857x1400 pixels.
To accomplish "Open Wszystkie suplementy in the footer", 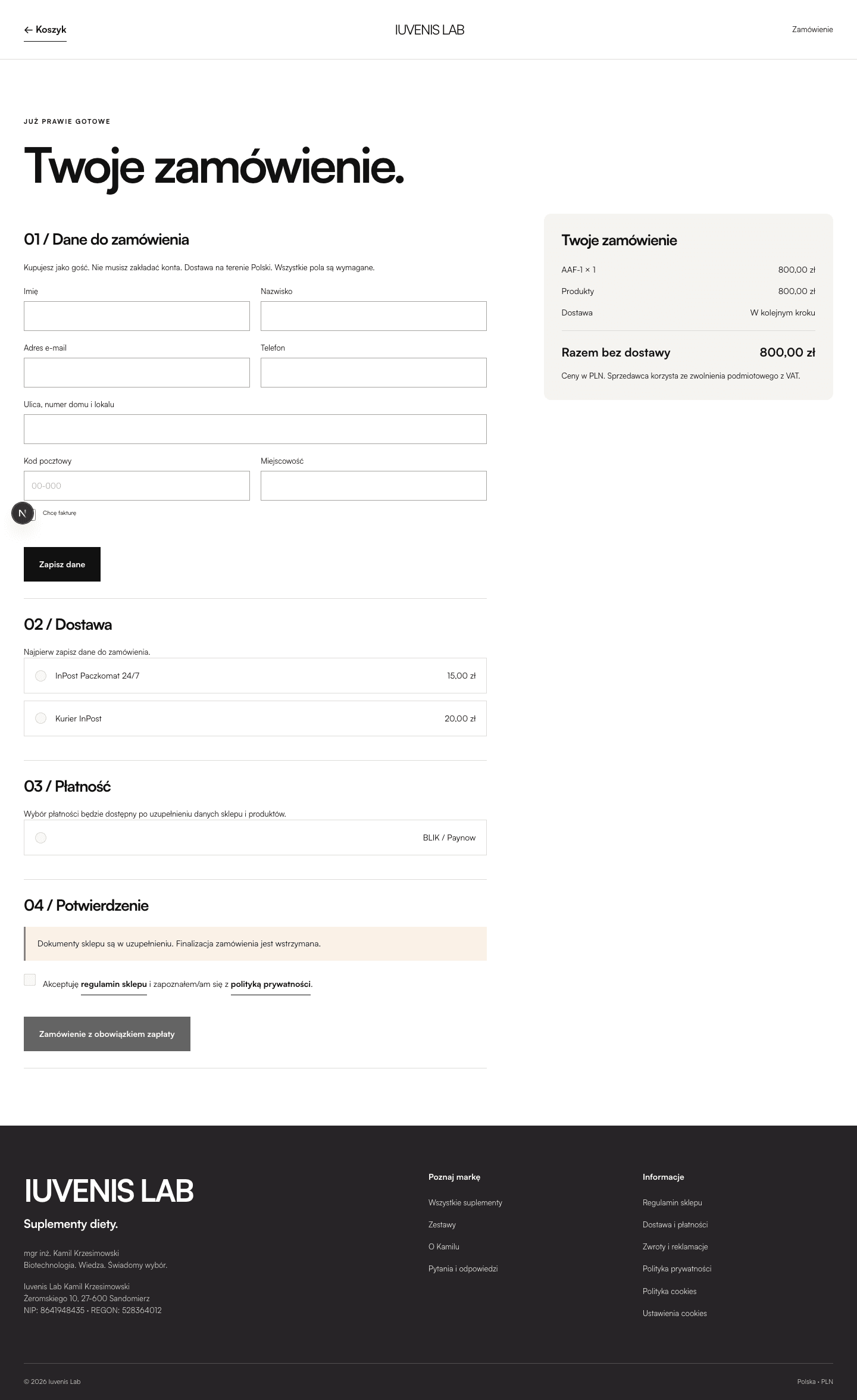I will pyautogui.click(x=465, y=1202).
